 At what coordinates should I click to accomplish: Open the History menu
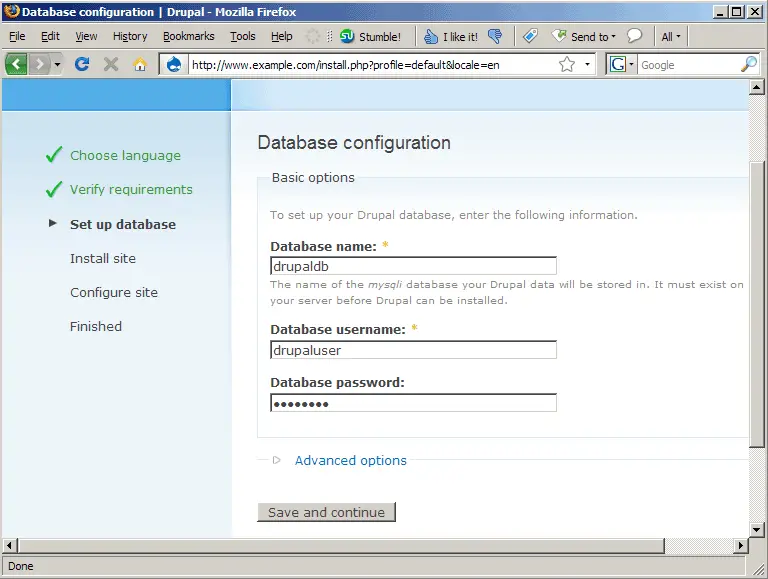pyautogui.click(x=130, y=36)
